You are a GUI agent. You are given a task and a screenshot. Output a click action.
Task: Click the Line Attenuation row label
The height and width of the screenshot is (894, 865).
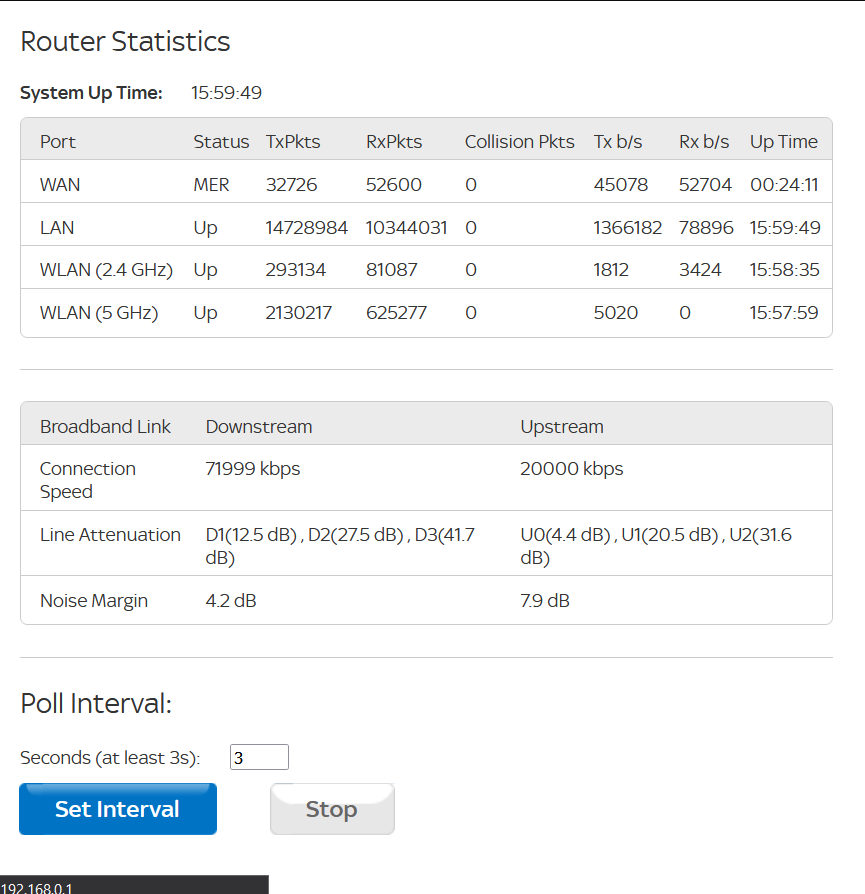click(x=110, y=535)
